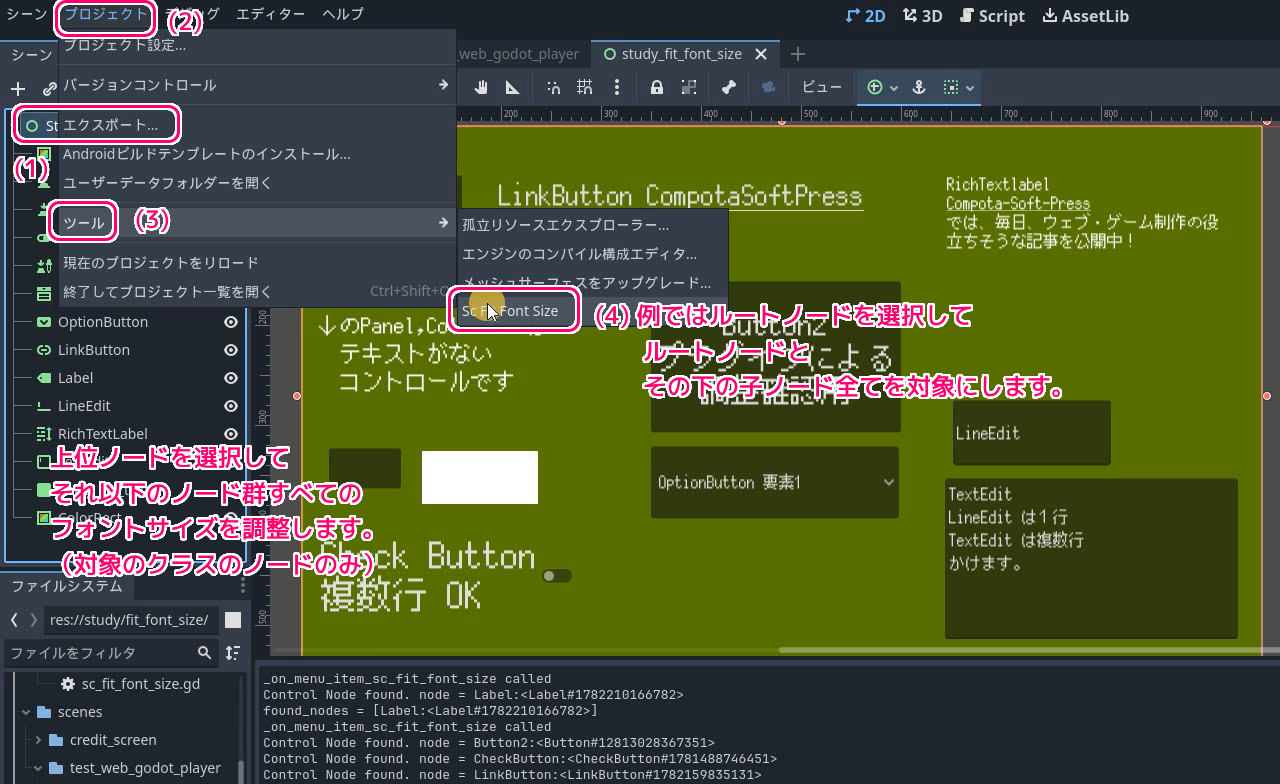The width and height of the screenshot is (1280, 784).
Task: Choose プロジェクト設定... menu entry
Action: click(x=257, y=45)
